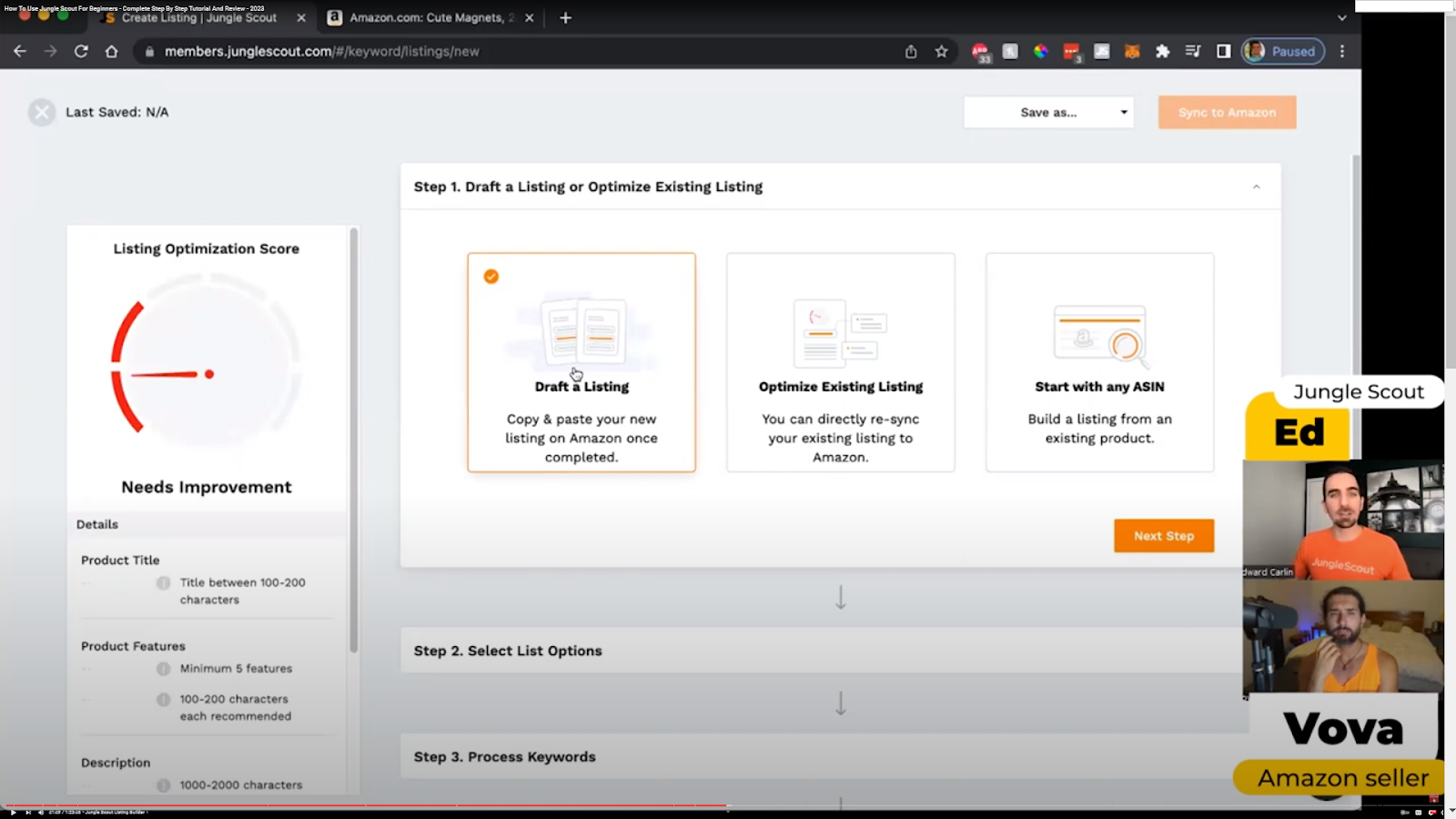Image resolution: width=1456 pixels, height=819 pixels.
Task: Select the Start with any ASIN option
Action: (1099, 362)
